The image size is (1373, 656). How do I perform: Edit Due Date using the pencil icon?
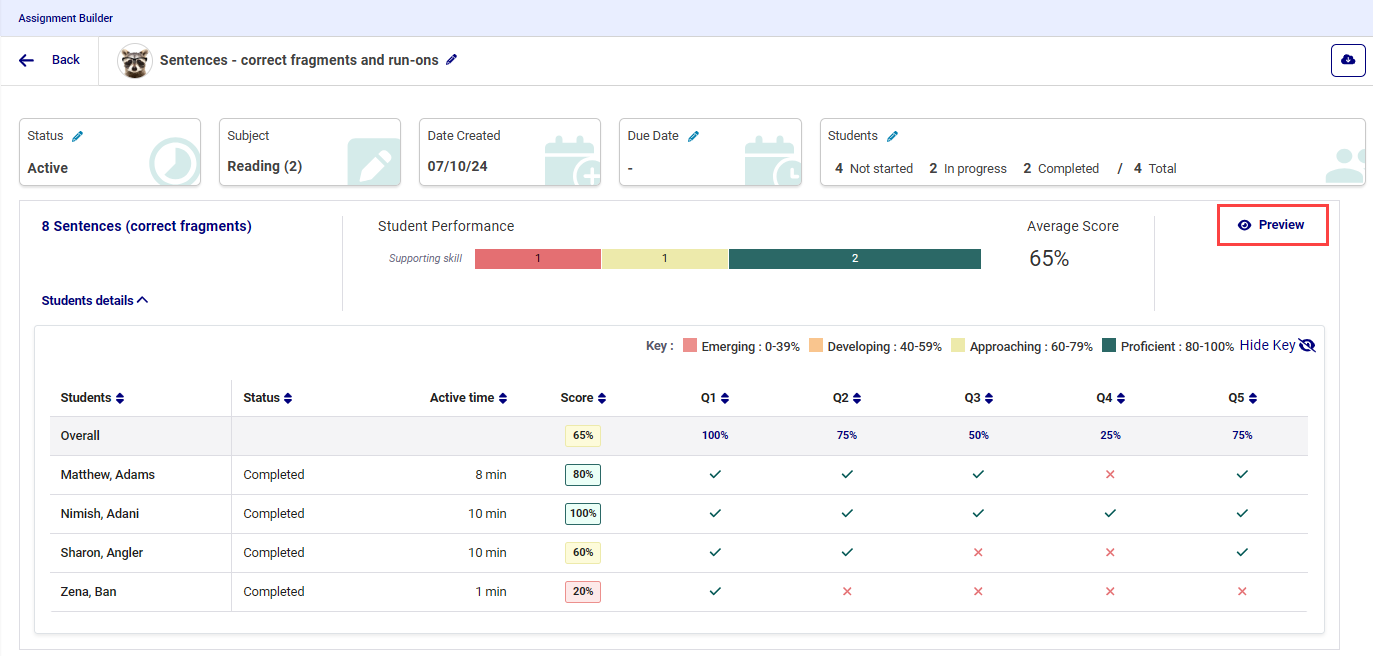(x=693, y=136)
